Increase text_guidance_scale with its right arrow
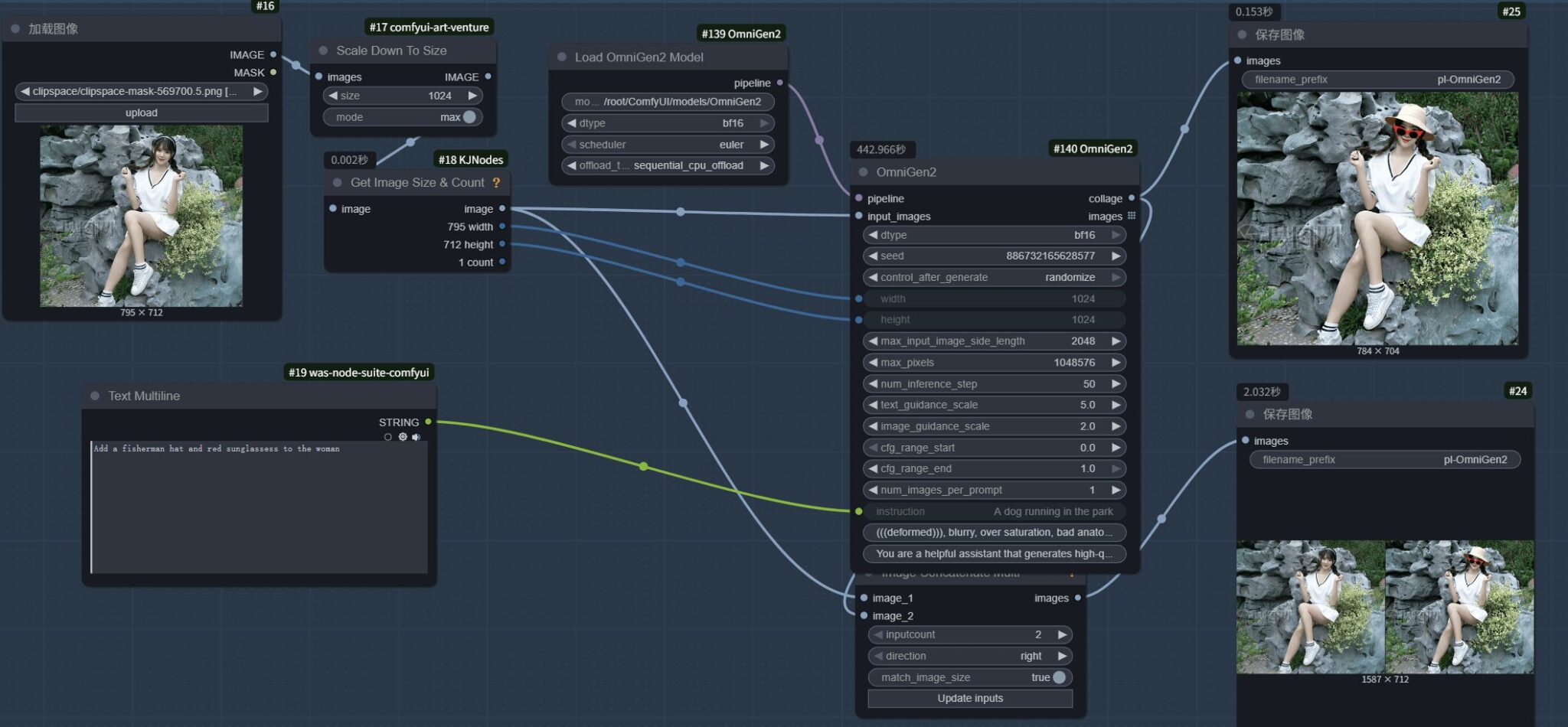 pos(1116,405)
